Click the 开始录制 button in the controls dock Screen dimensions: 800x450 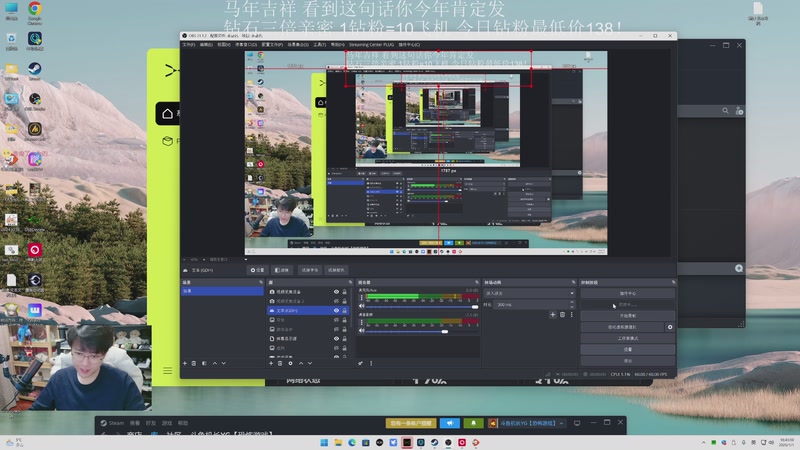628,316
